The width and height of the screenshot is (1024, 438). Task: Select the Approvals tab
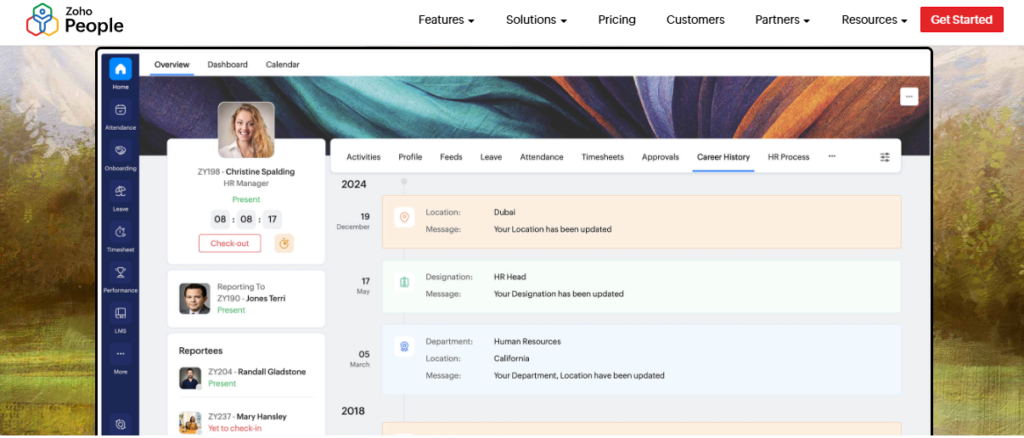tap(660, 157)
